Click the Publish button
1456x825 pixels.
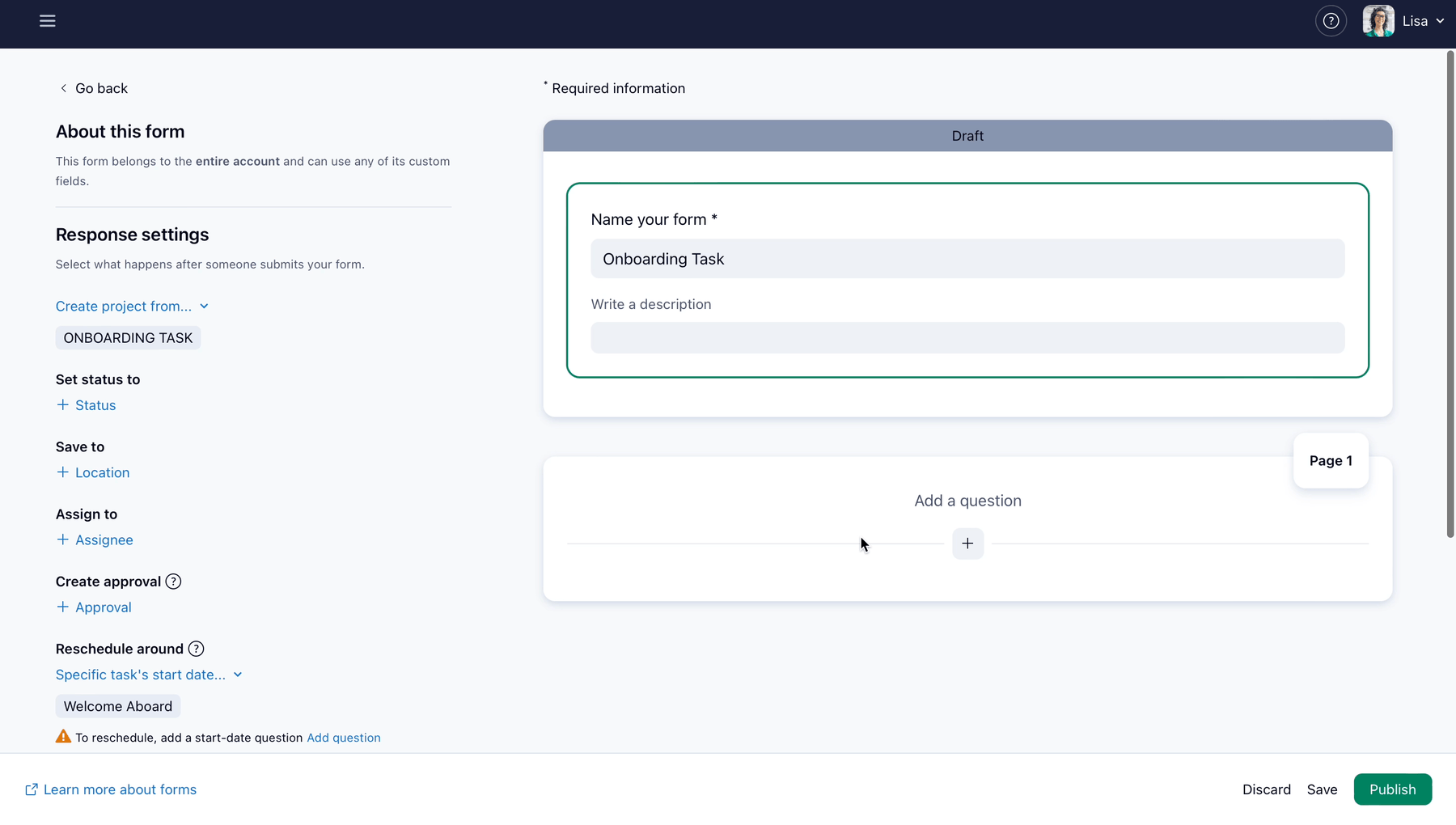pos(1392,789)
